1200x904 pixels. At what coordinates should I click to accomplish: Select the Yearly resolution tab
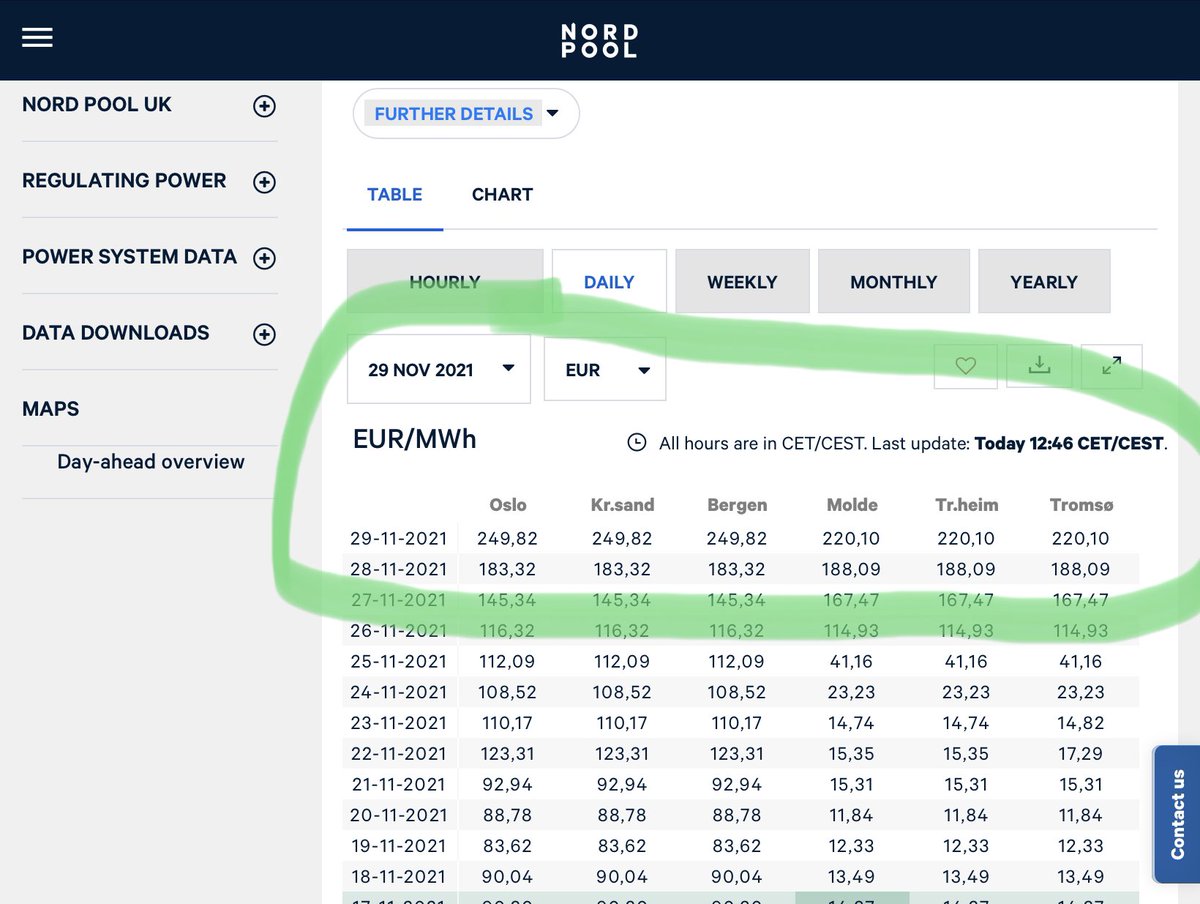point(1044,282)
